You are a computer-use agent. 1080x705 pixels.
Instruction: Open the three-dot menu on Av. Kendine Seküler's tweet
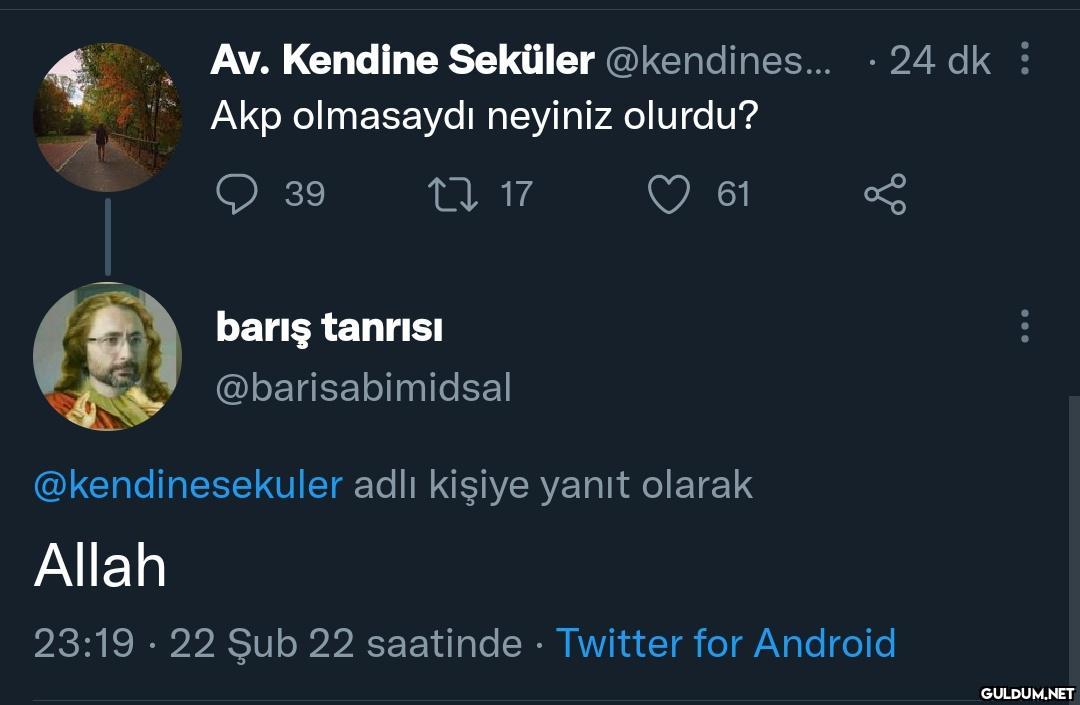pyautogui.click(x=1025, y=60)
